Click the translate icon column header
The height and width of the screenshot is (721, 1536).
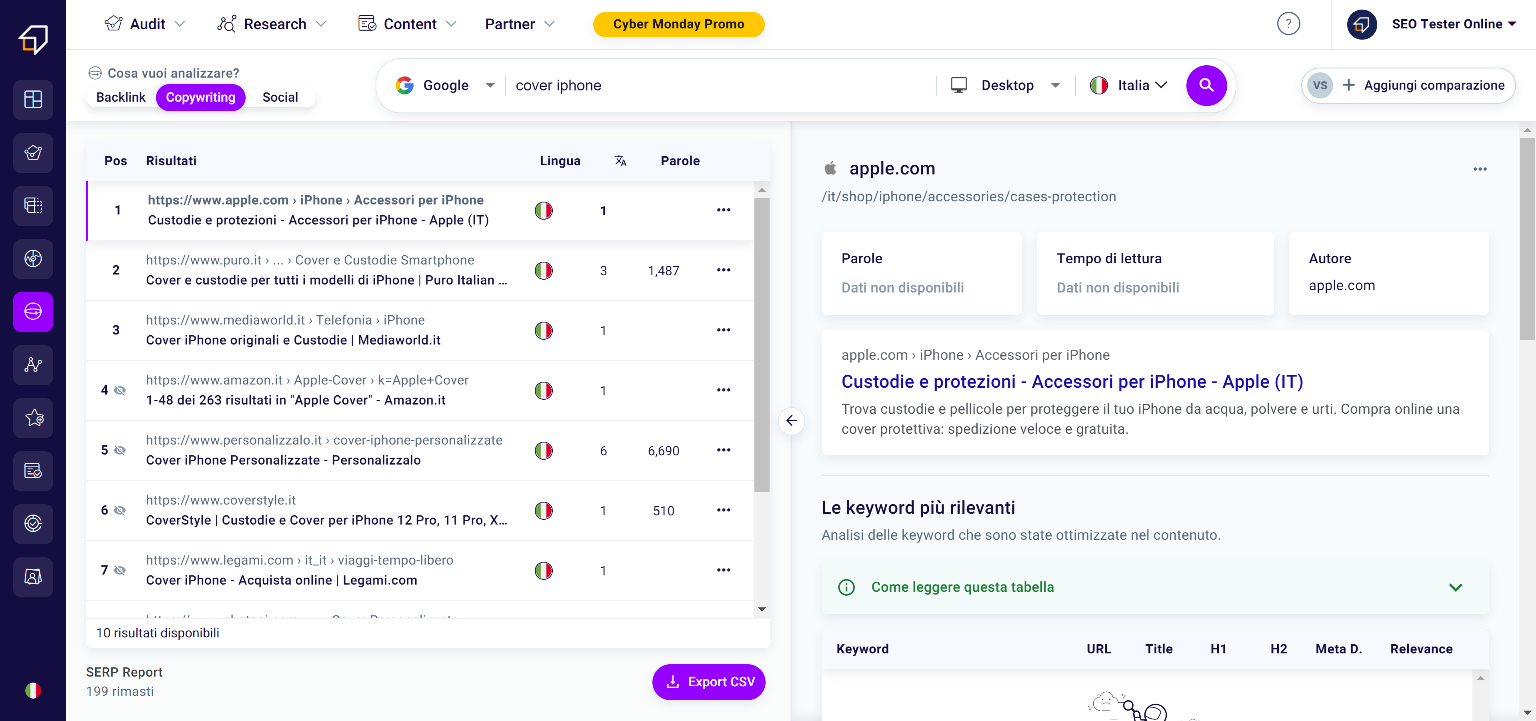tap(621, 161)
